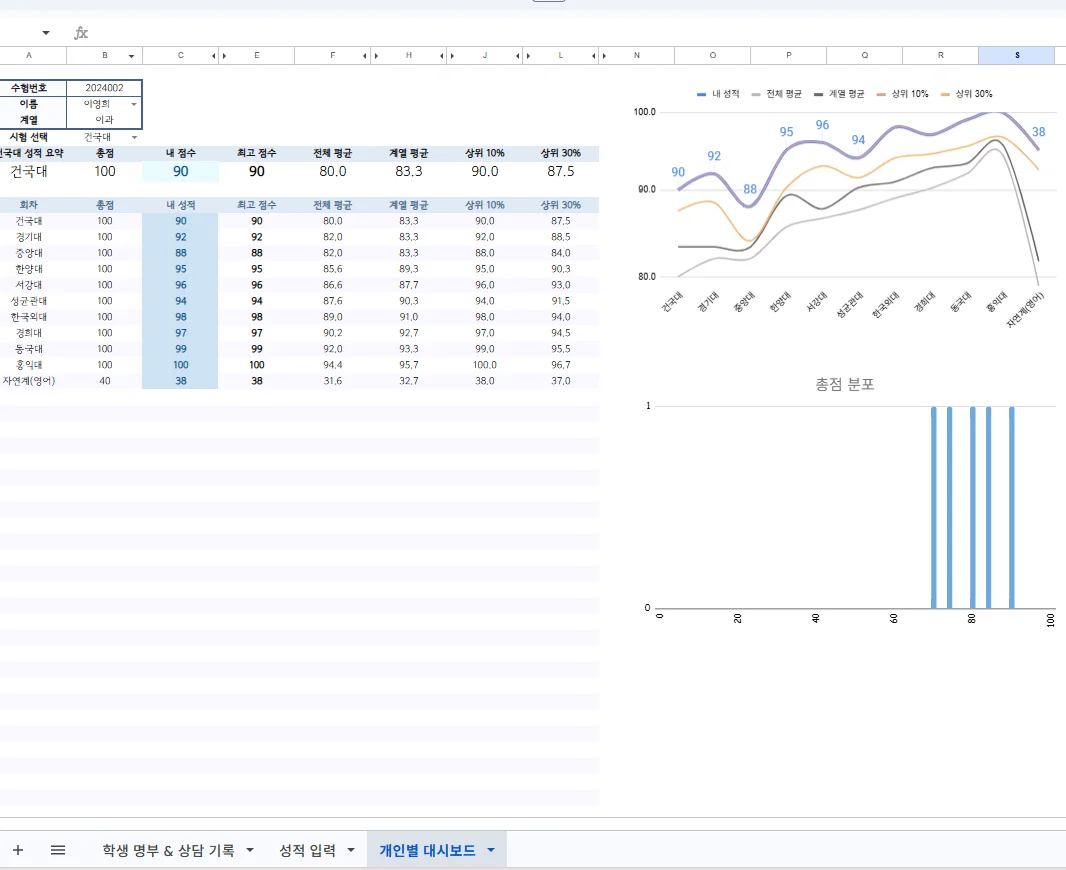Click right arrow before column E header
Screen dimensions: 1066x870
224,56
